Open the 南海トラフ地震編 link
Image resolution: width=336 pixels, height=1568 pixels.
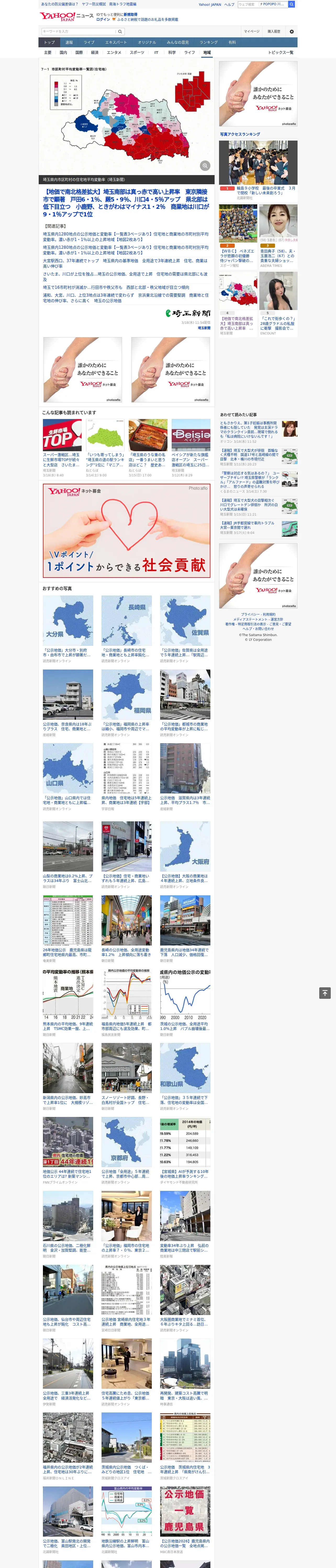[122, 4]
